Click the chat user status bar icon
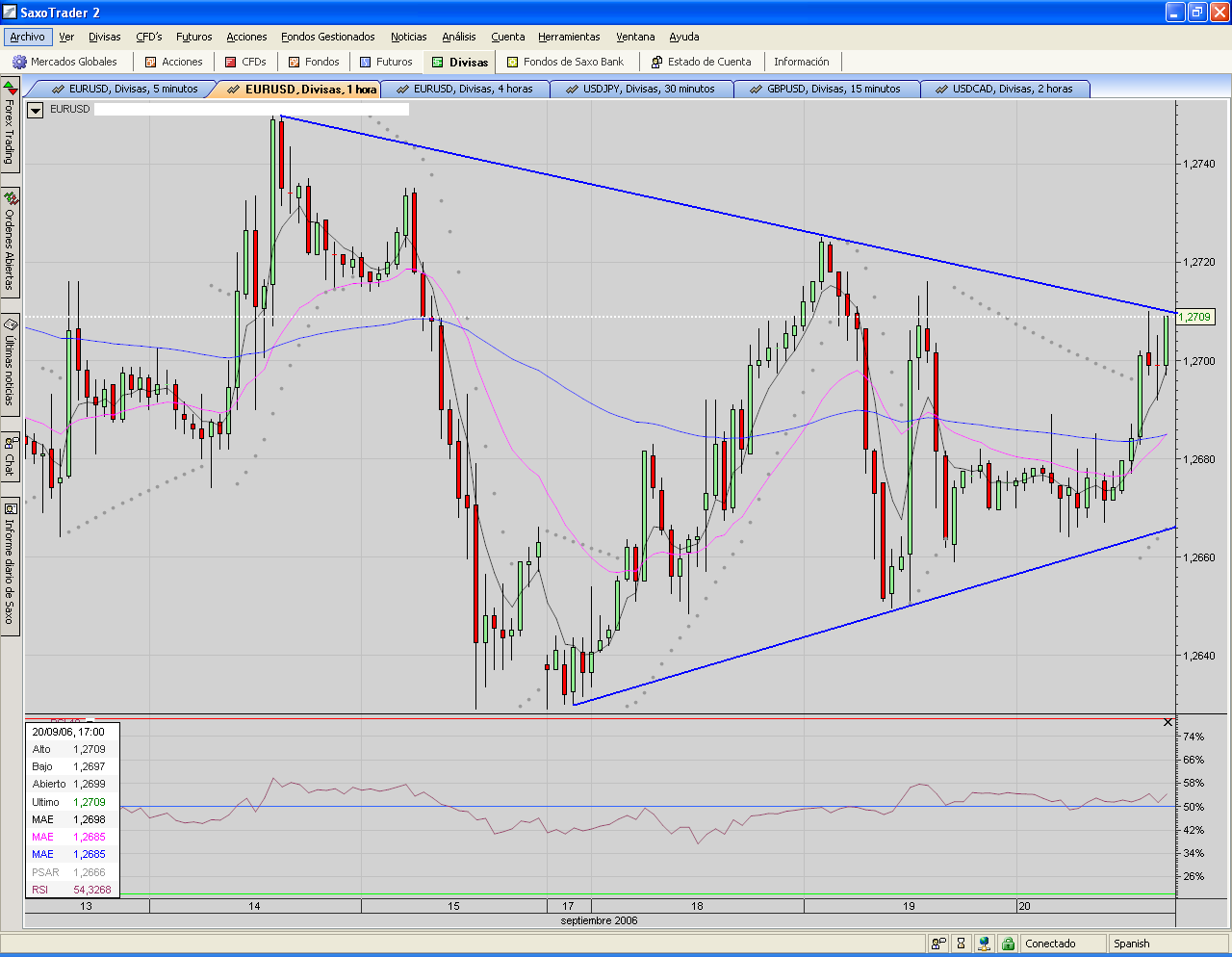The width and height of the screenshot is (1232, 957). [x=937, y=944]
